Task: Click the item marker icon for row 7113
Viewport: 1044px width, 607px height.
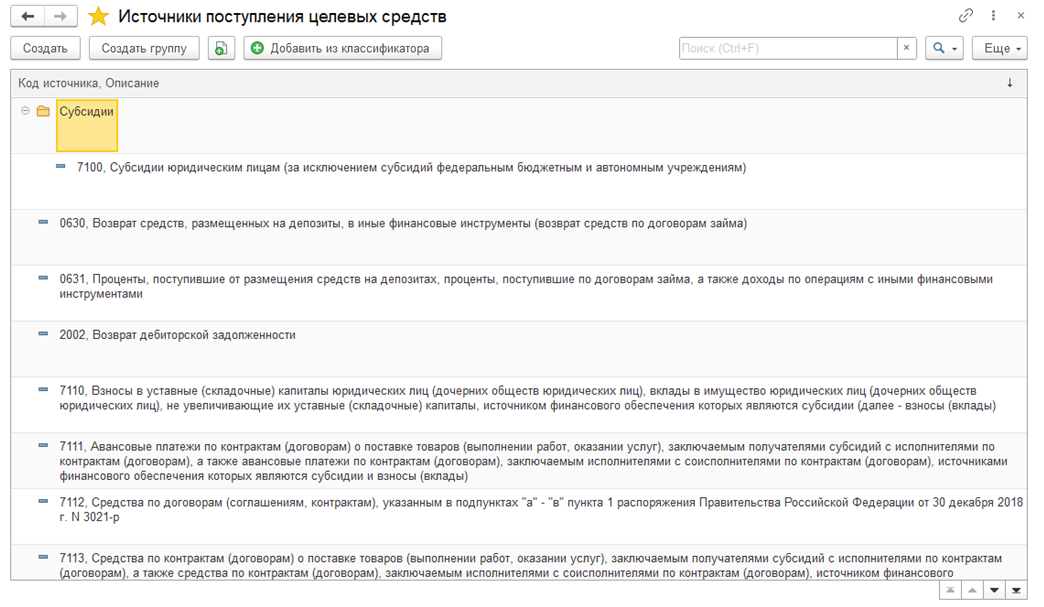Action: [43, 558]
